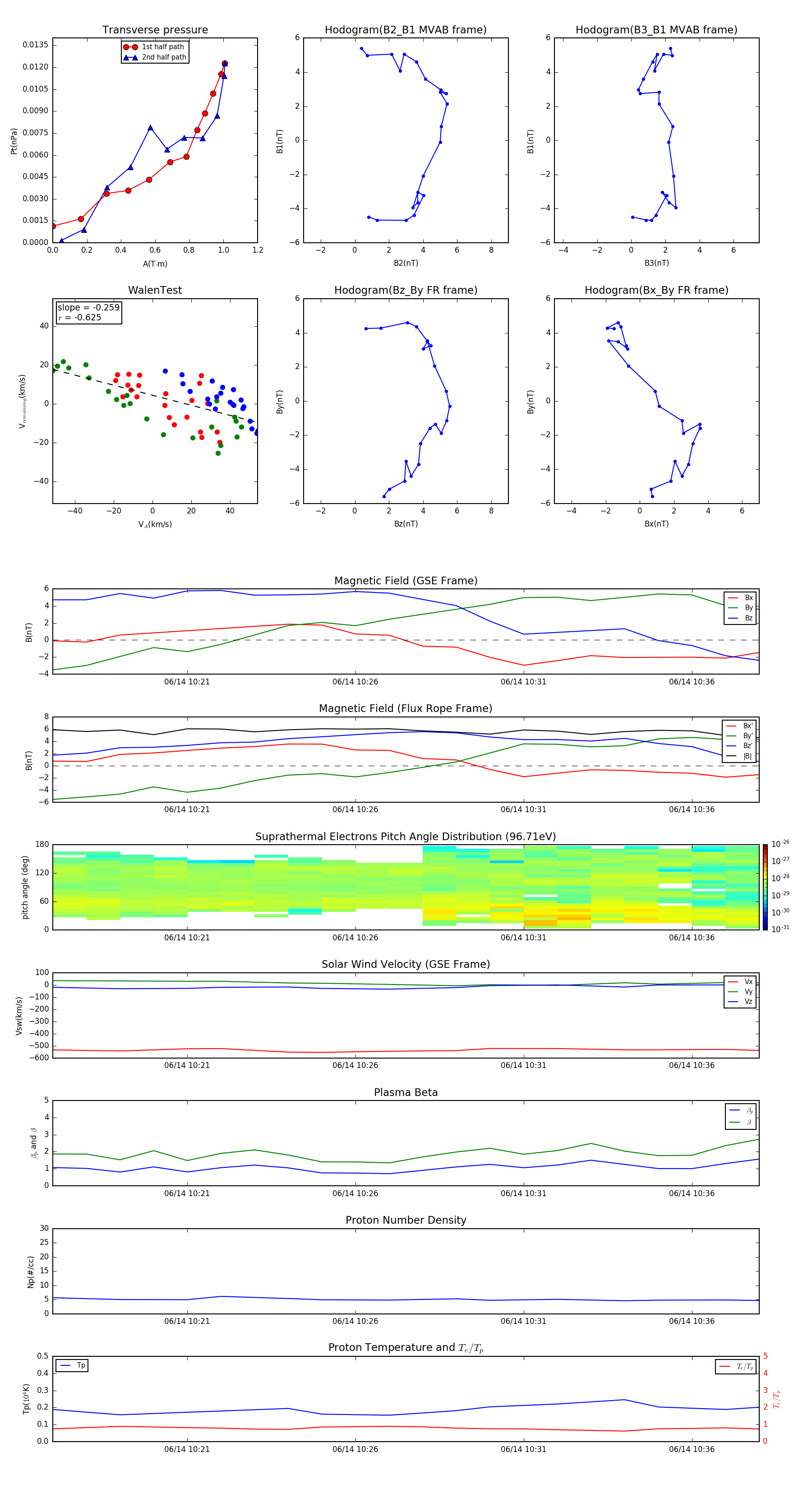
Task: Click the pitch angle colorbar scale
Action: (765, 887)
